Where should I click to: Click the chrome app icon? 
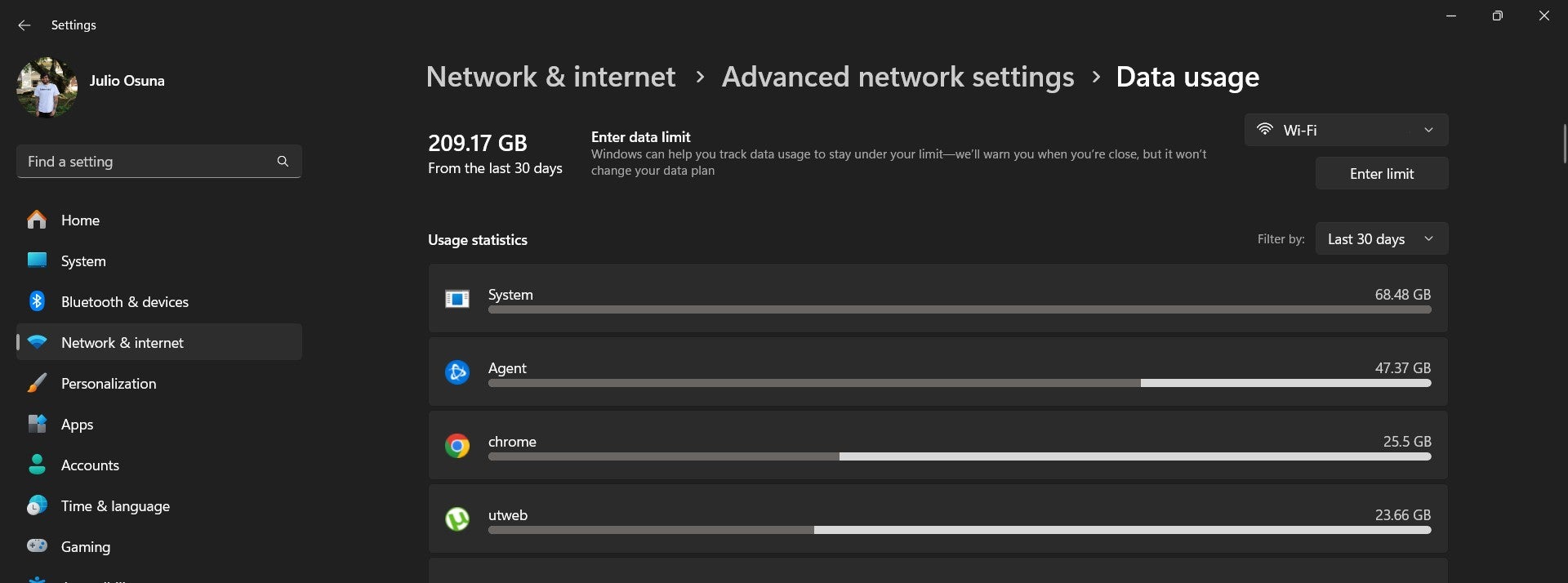pos(457,446)
